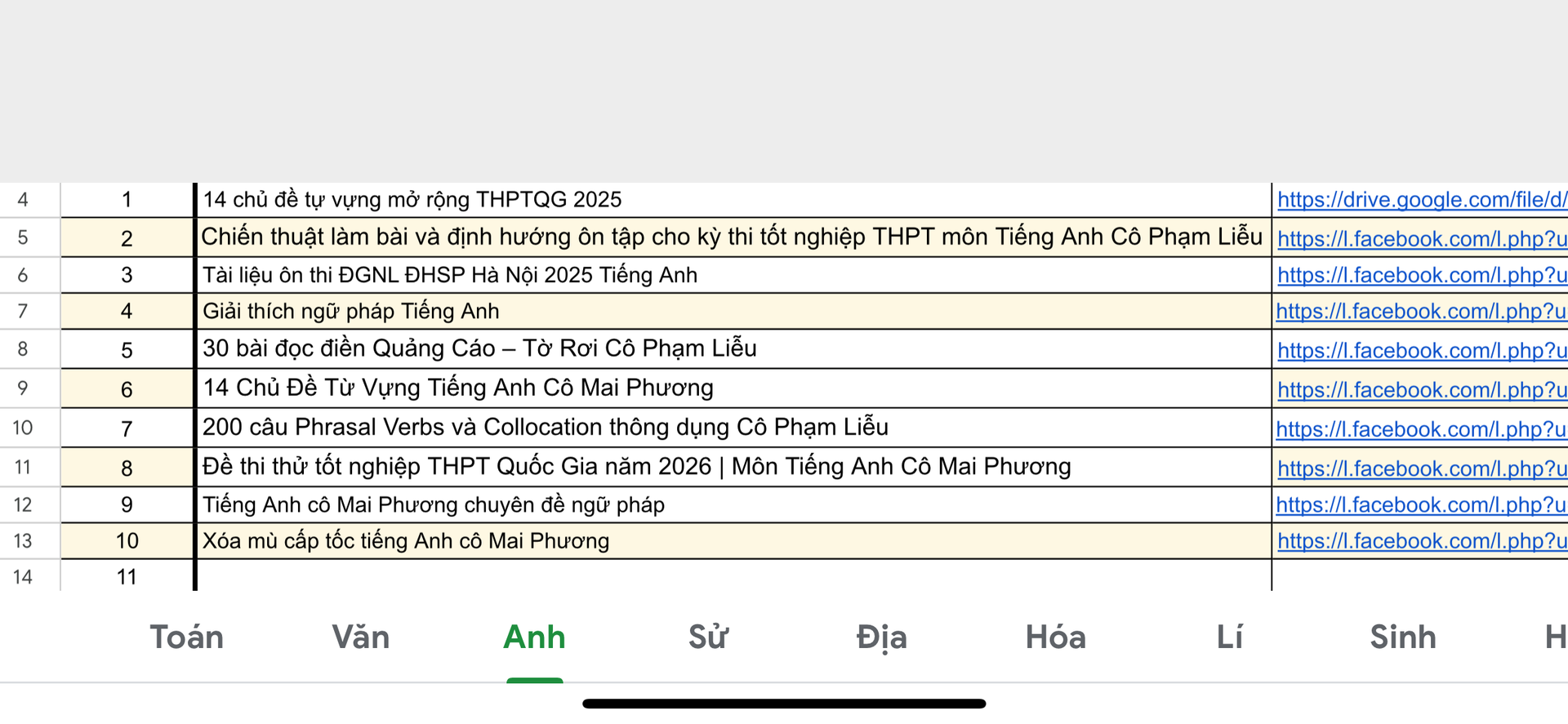The image size is (1568, 724).
Task: Go to the Lí sheet tab
Action: 1229,637
